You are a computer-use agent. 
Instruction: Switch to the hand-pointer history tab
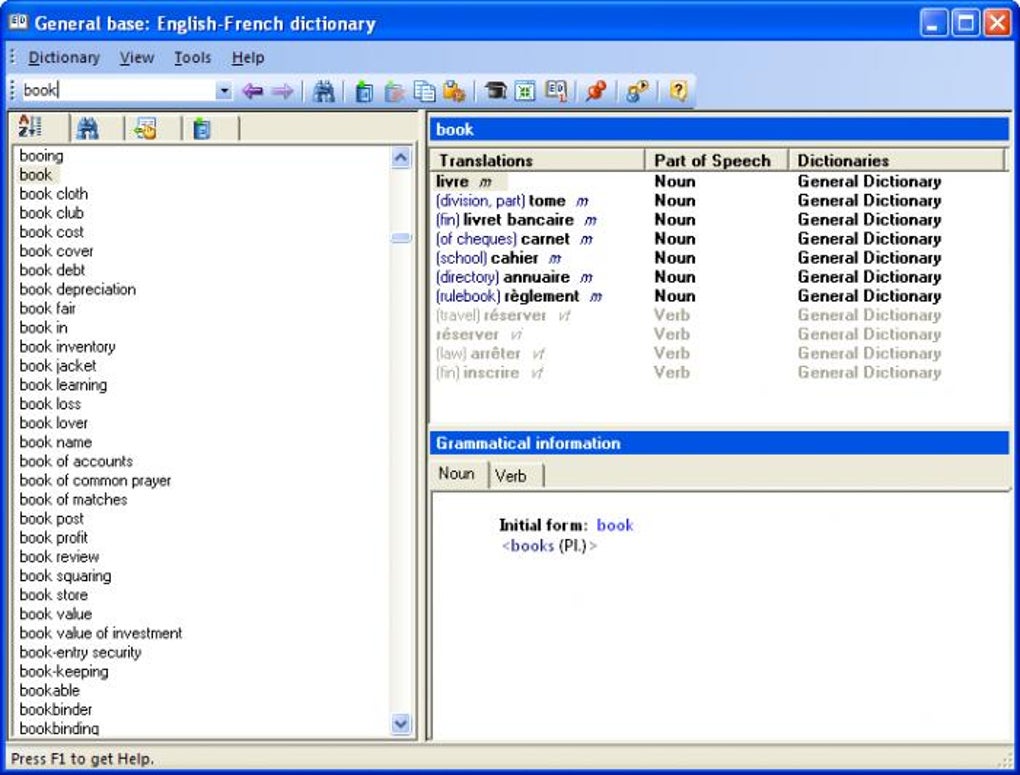click(145, 128)
